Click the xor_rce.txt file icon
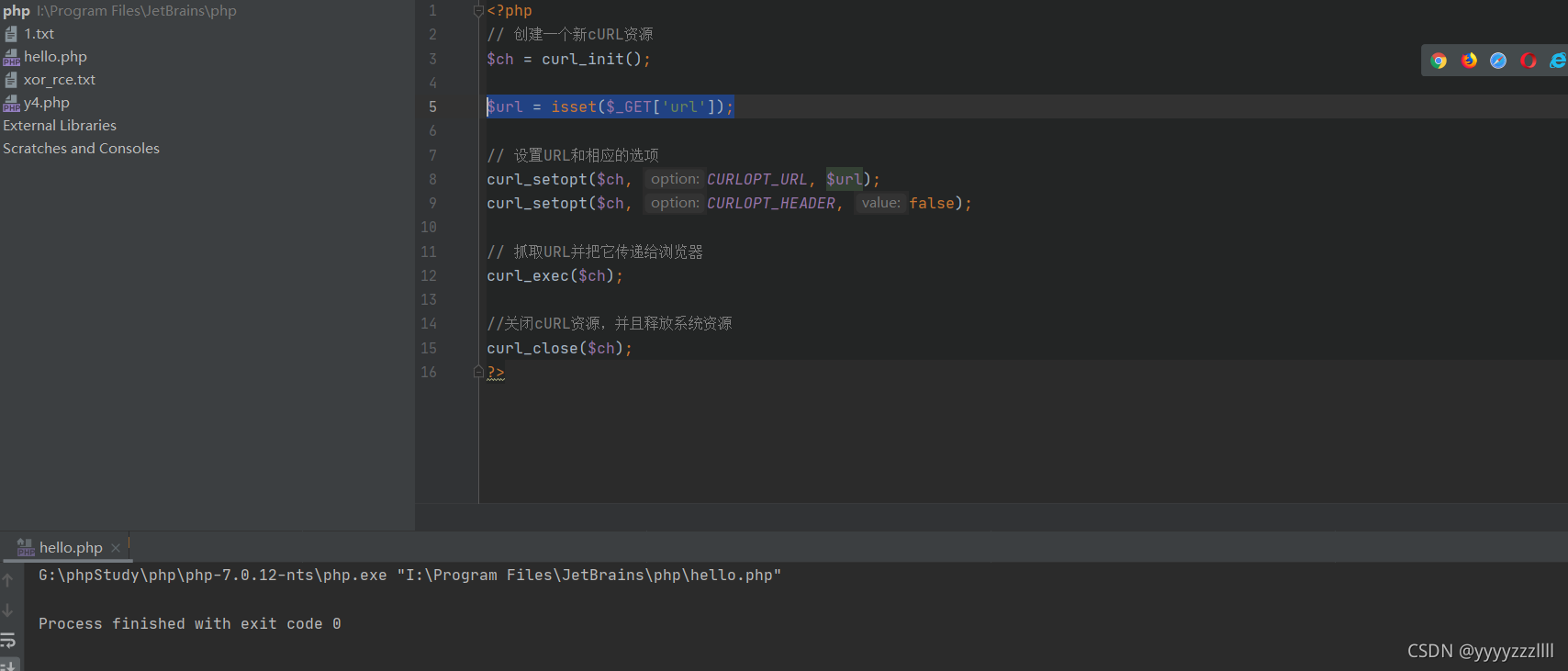 point(11,80)
